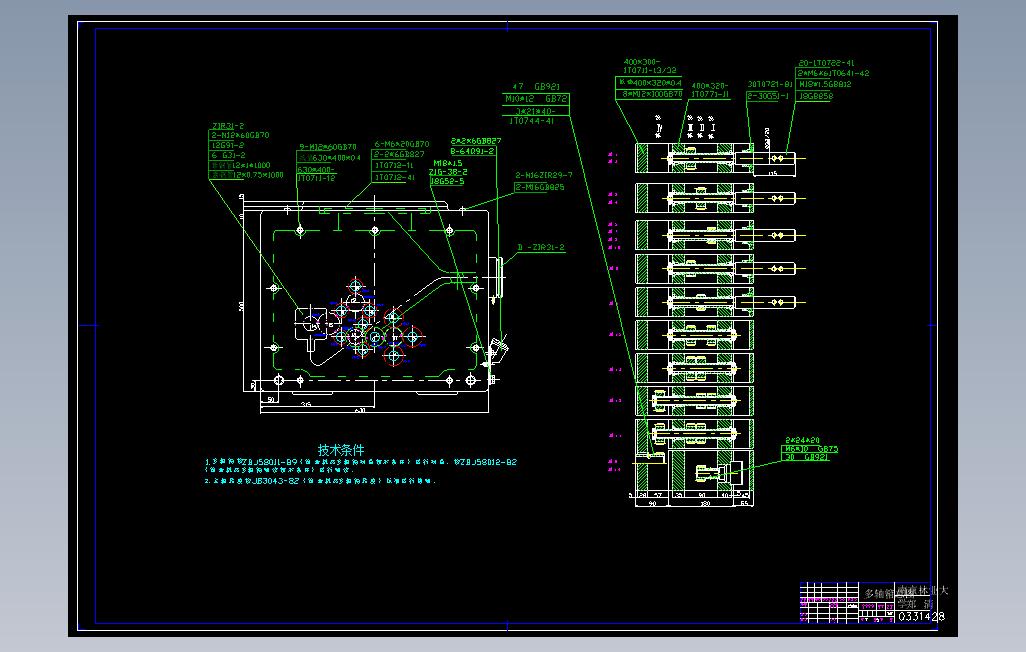Click the 2-M16ZJR29-7 callout label

coord(544,175)
